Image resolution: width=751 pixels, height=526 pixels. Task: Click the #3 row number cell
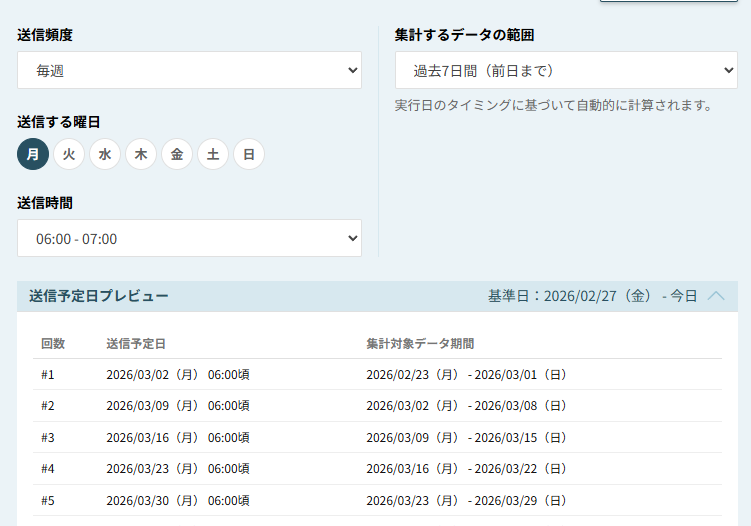tap(48, 437)
